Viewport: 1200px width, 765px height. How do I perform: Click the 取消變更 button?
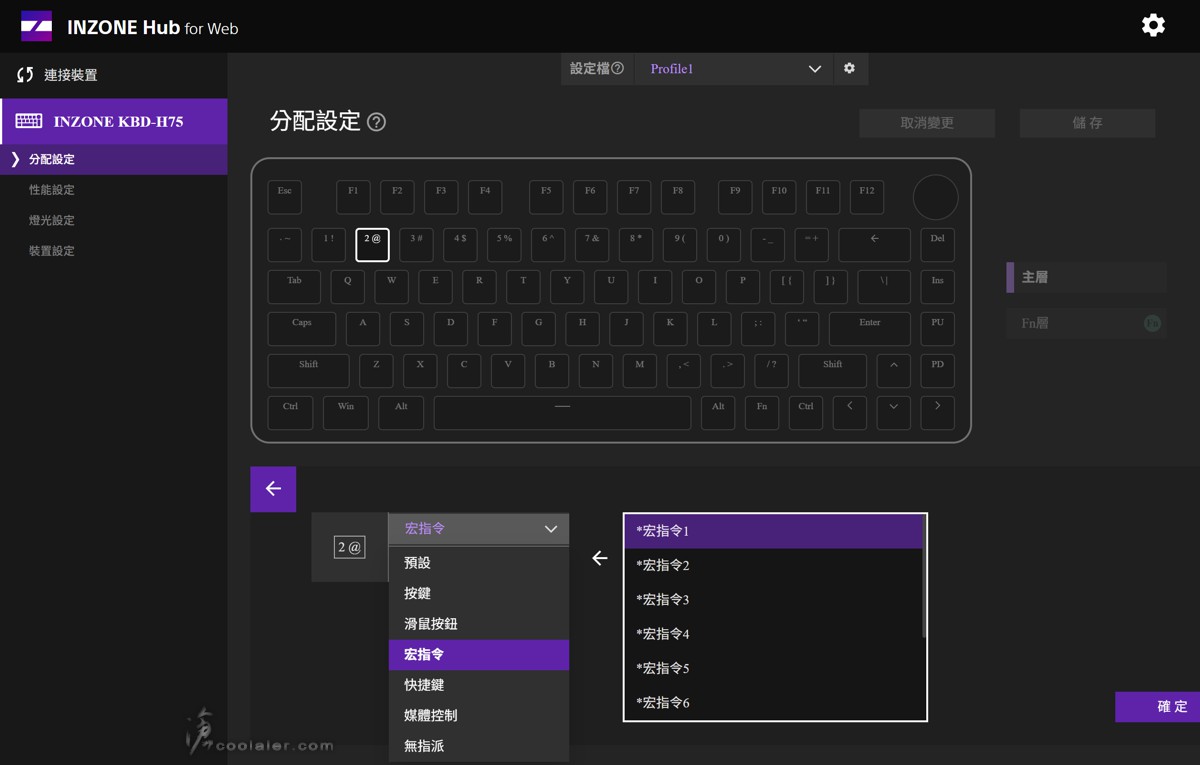[x=927, y=123]
